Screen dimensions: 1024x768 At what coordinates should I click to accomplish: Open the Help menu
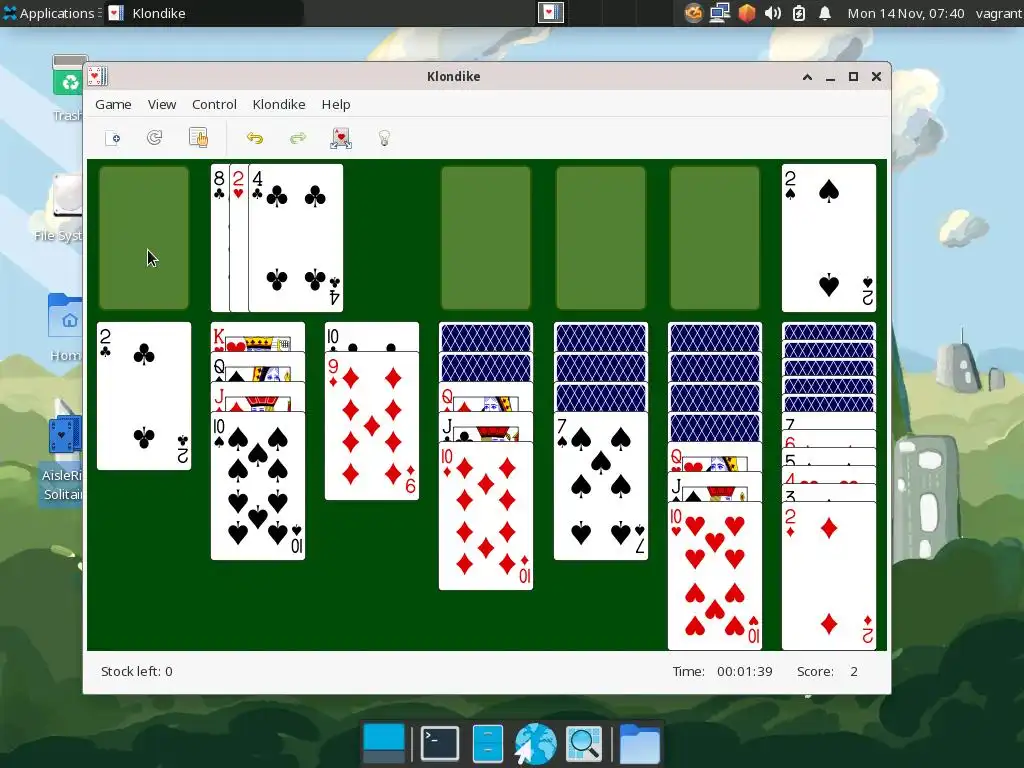coord(336,104)
